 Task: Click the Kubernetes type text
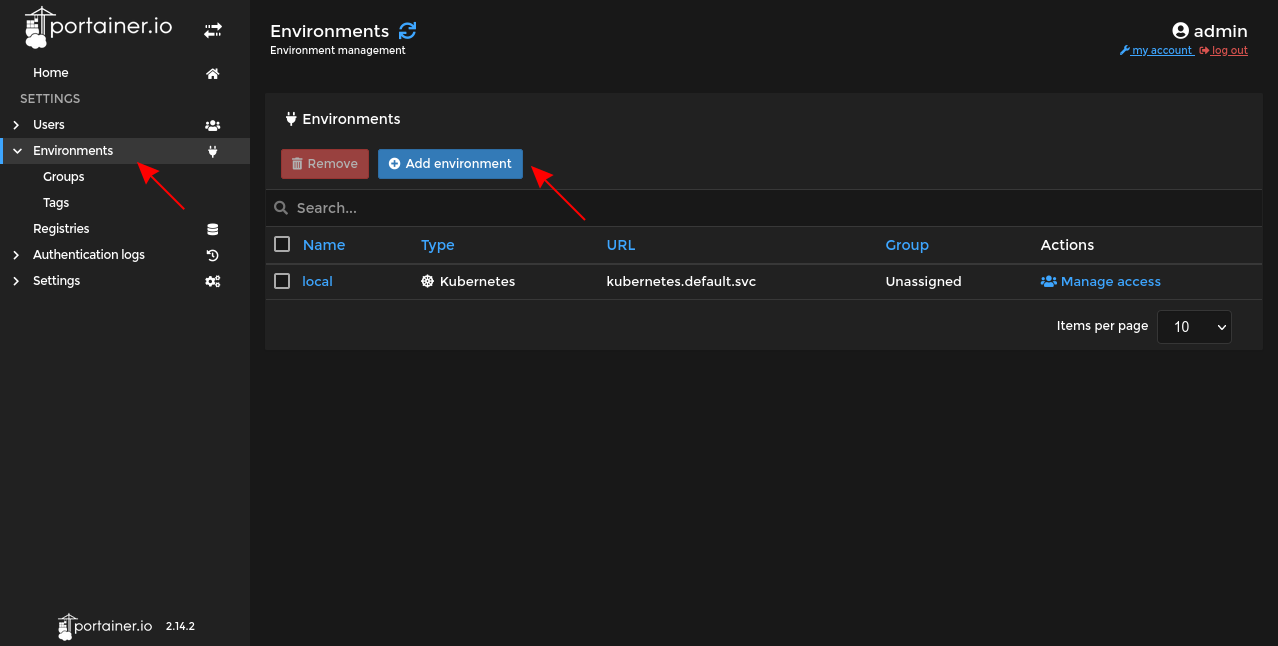click(x=478, y=282)
